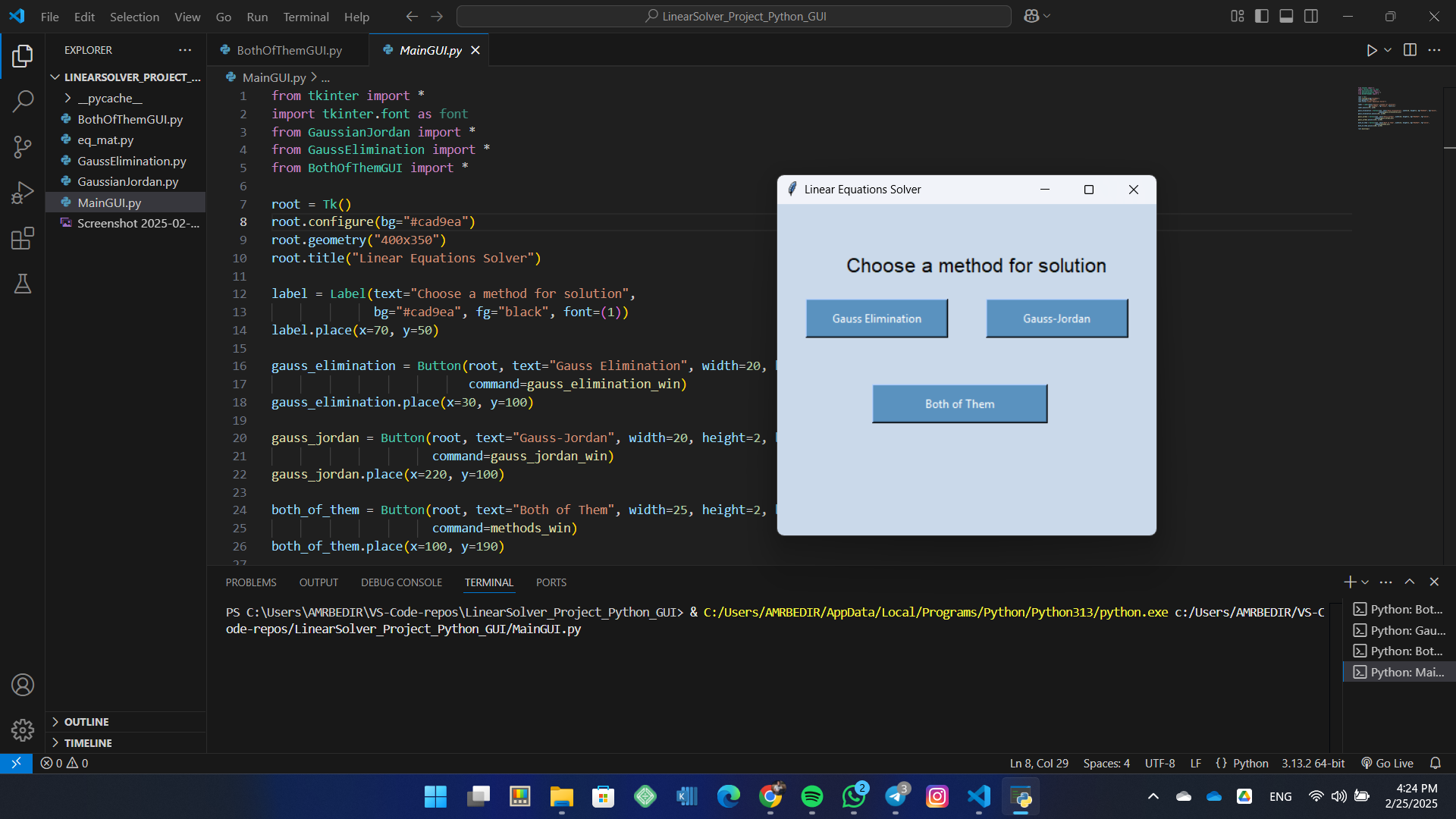The width and height of the screenshot is (1456, 819).
Task: Click the Gauss Elimination button in the solver window
Action: 876,318
